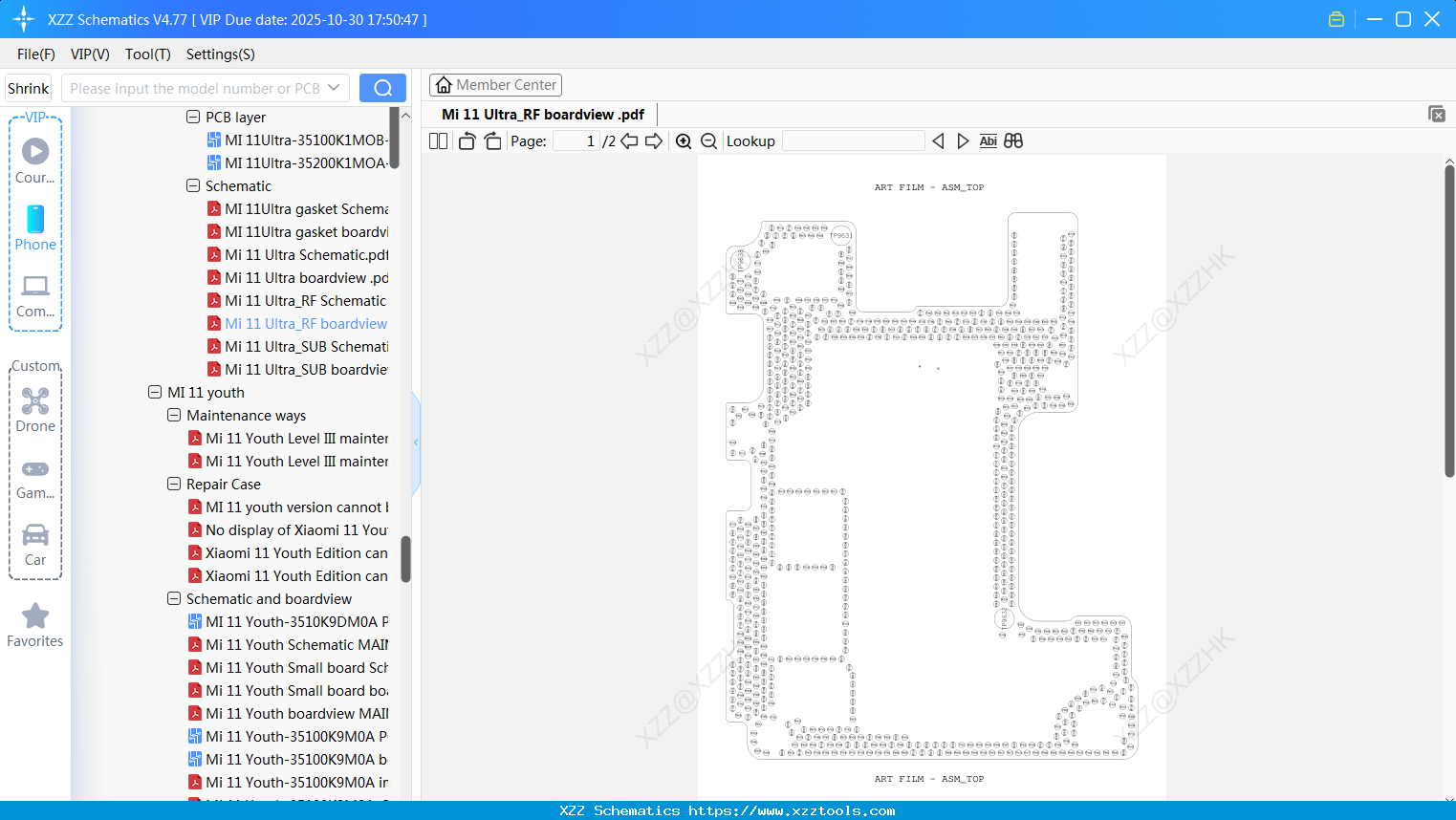This screenshot has width=1456, height=820.
Task: Rotate the page counterclockwise
Action: pos(466,140)
